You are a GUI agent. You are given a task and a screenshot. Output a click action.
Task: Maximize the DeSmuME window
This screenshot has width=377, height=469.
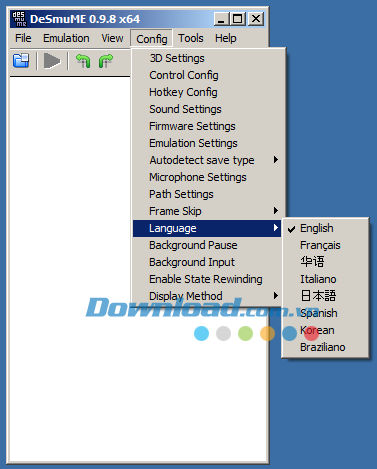[238, 19]
